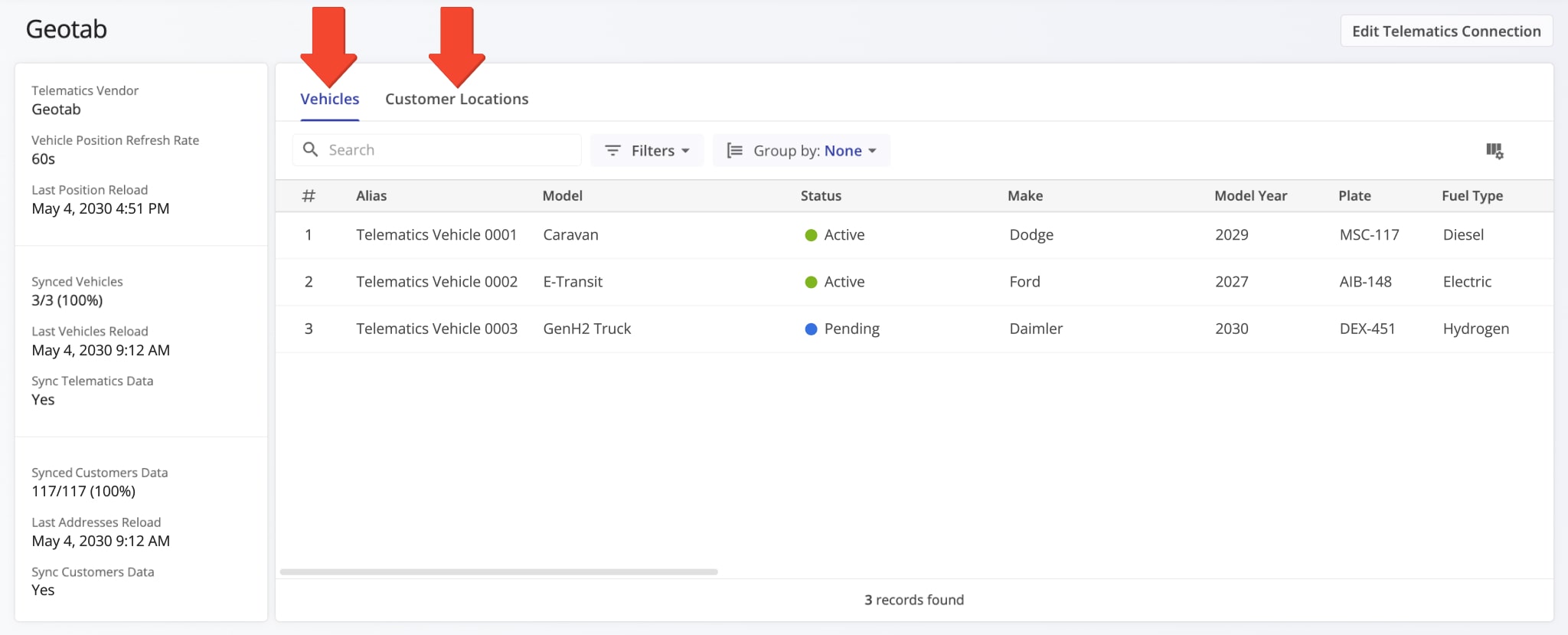Click the green Active dot for Vehicle 0002

pos(811,282)
